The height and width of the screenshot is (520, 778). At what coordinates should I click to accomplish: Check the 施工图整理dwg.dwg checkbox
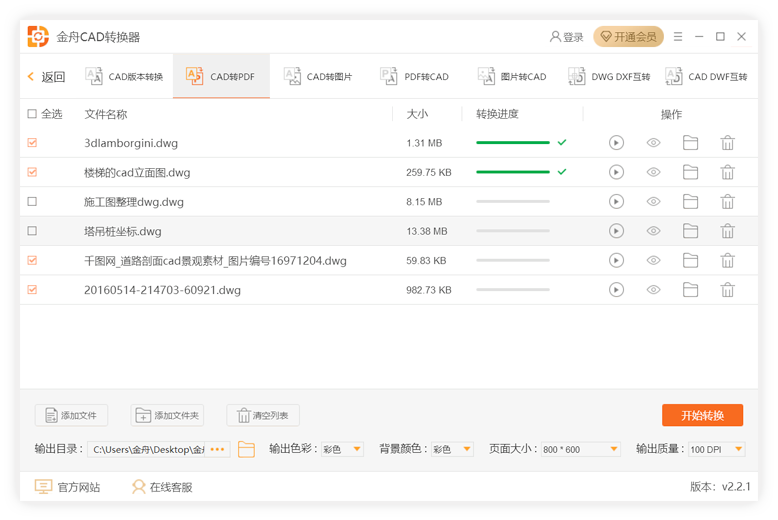(x=32, y=202)
